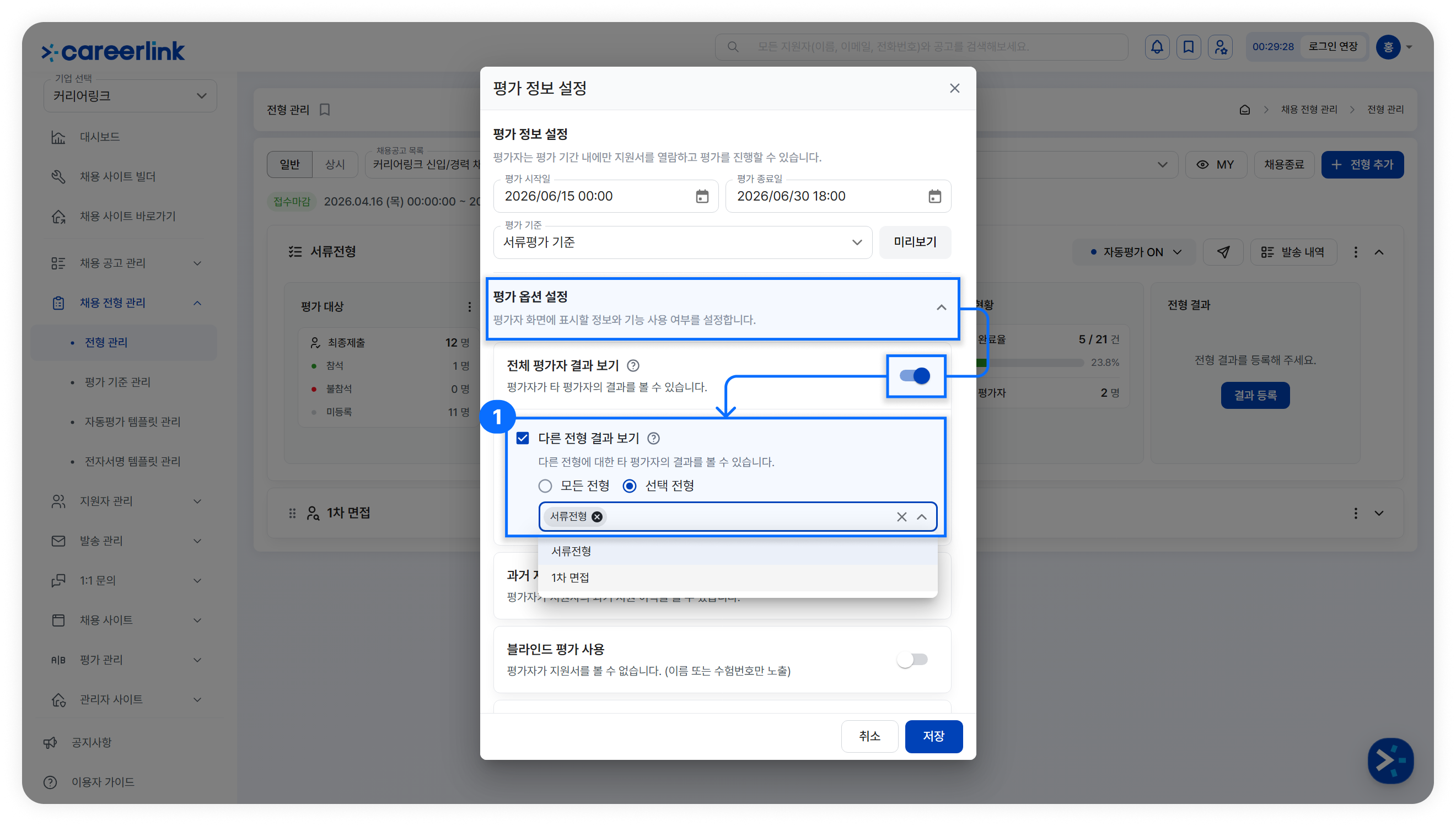
Task: Click the 평가 종료일 input field
Action: [838, 196]
